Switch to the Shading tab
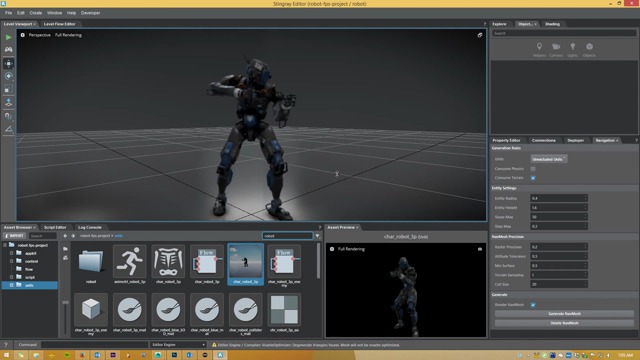 (x=552, y=24)
